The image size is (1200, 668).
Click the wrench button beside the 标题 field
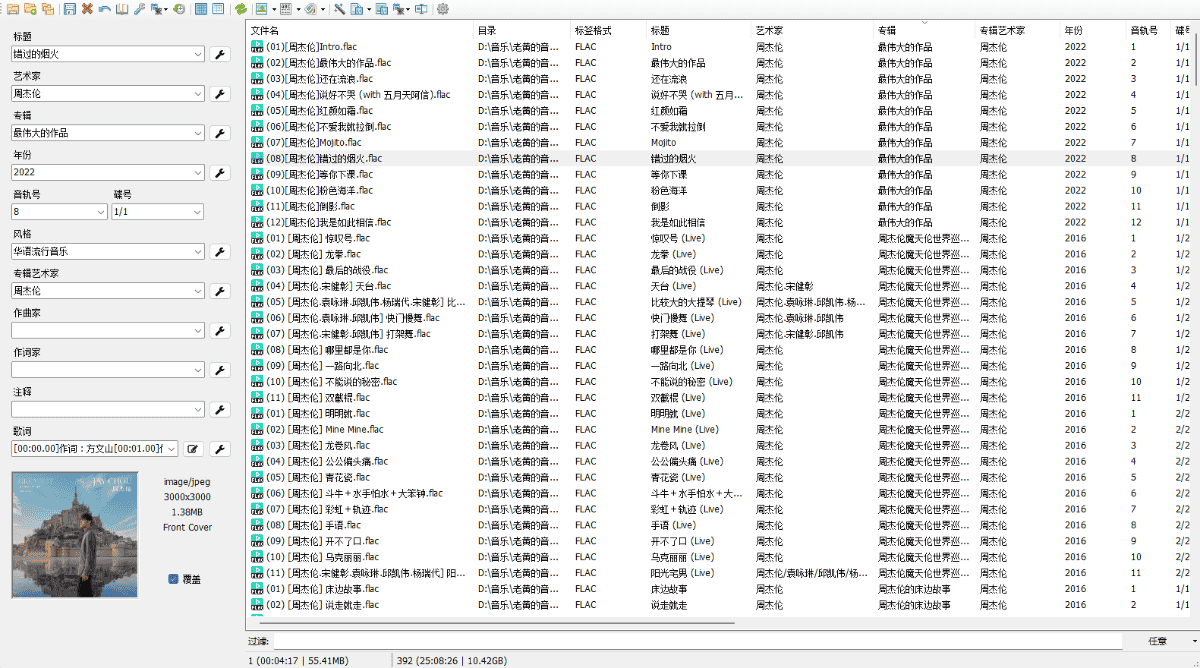(221, 54)
